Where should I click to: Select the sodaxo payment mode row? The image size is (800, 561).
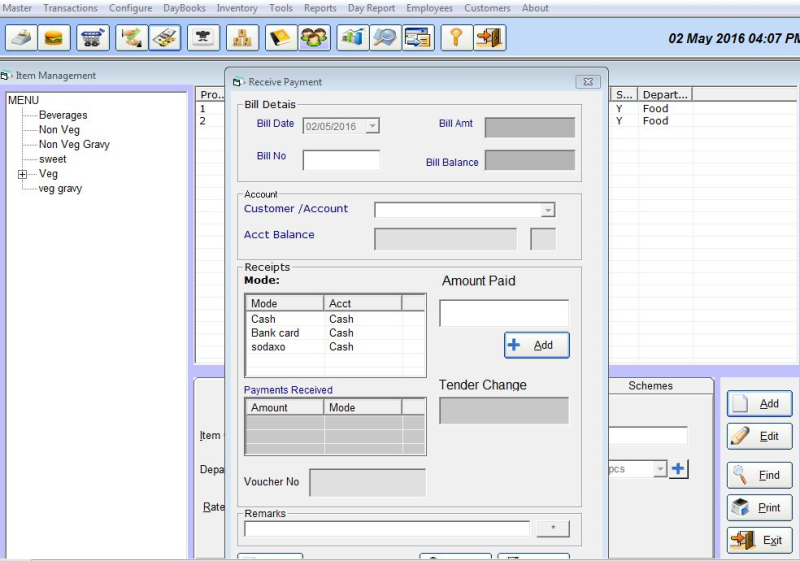coord(335,347)
